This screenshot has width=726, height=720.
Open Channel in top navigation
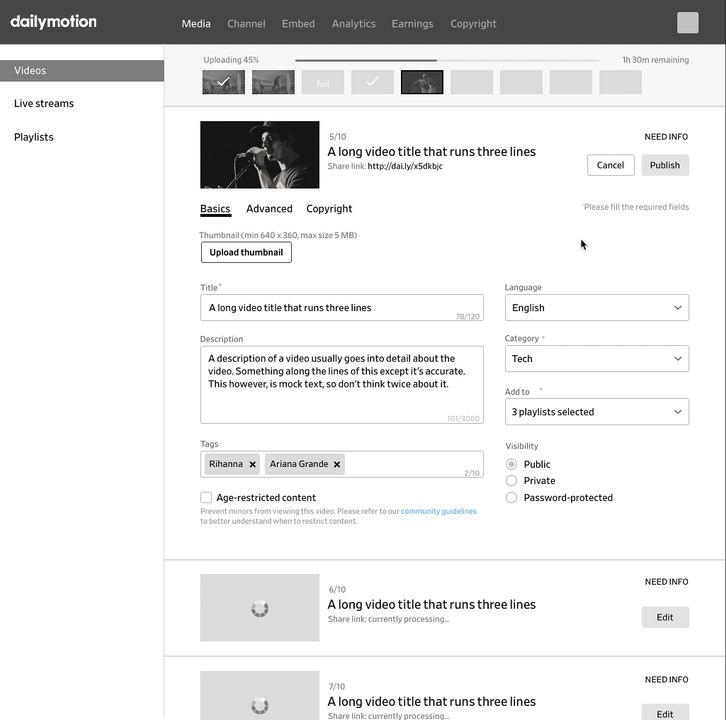coord(246,24)
